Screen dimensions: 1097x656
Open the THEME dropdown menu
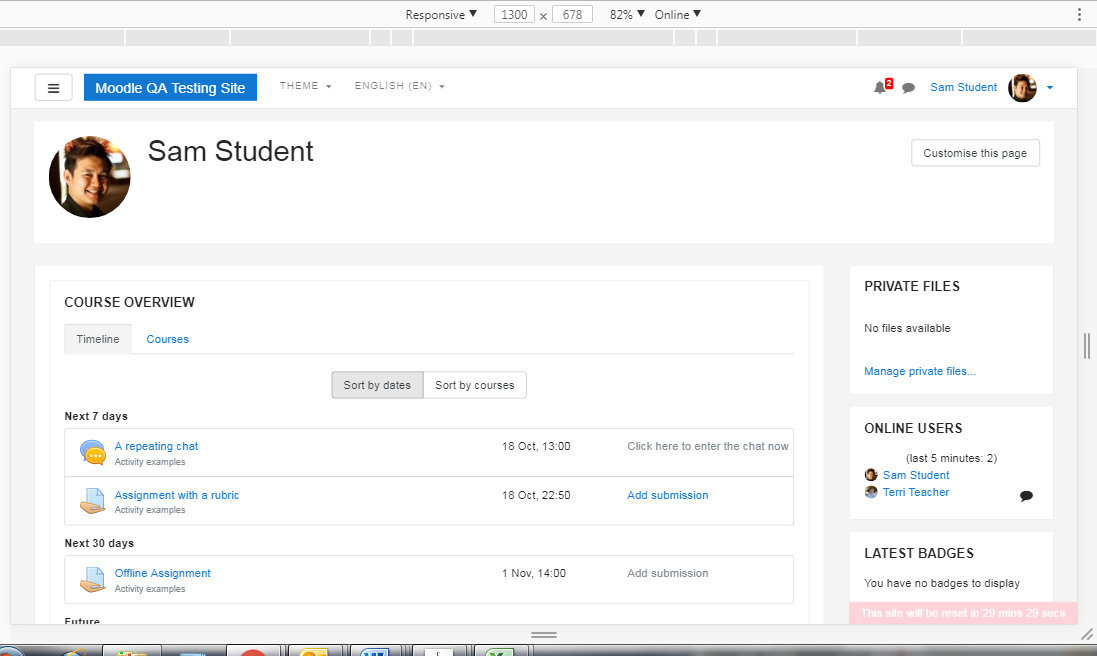click(306, 86)
